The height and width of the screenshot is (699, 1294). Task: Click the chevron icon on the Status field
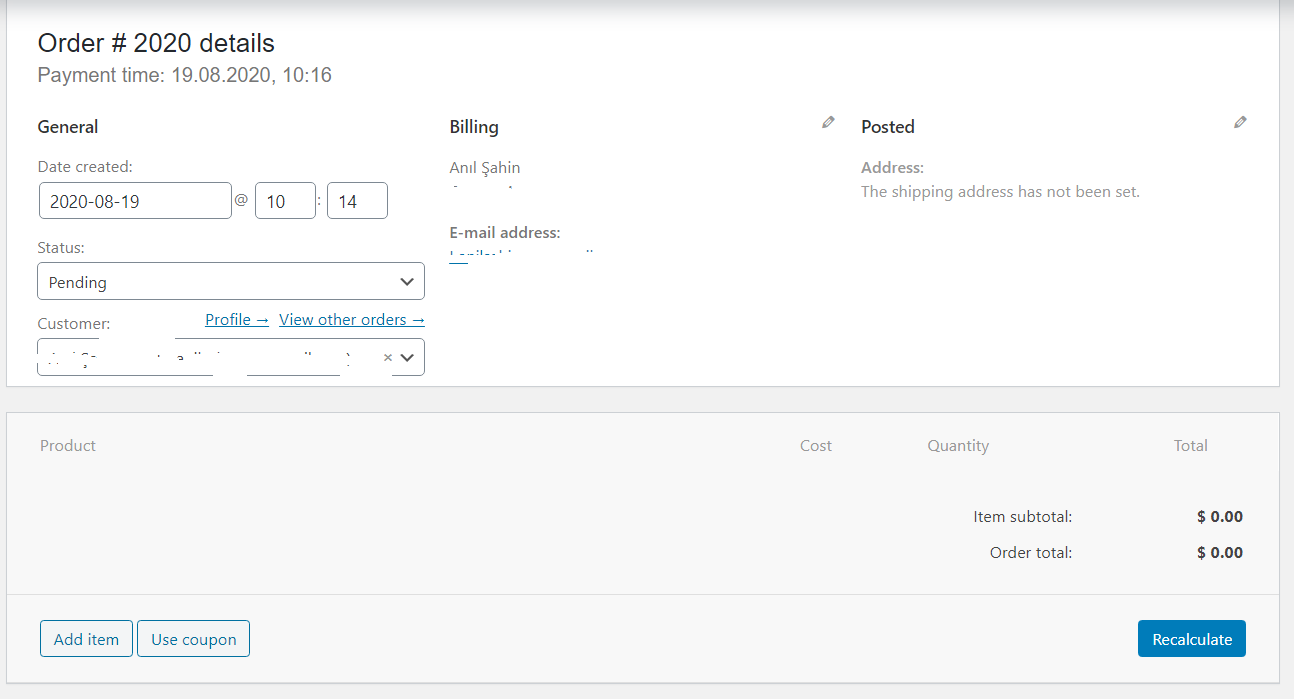tap(407, 281)
